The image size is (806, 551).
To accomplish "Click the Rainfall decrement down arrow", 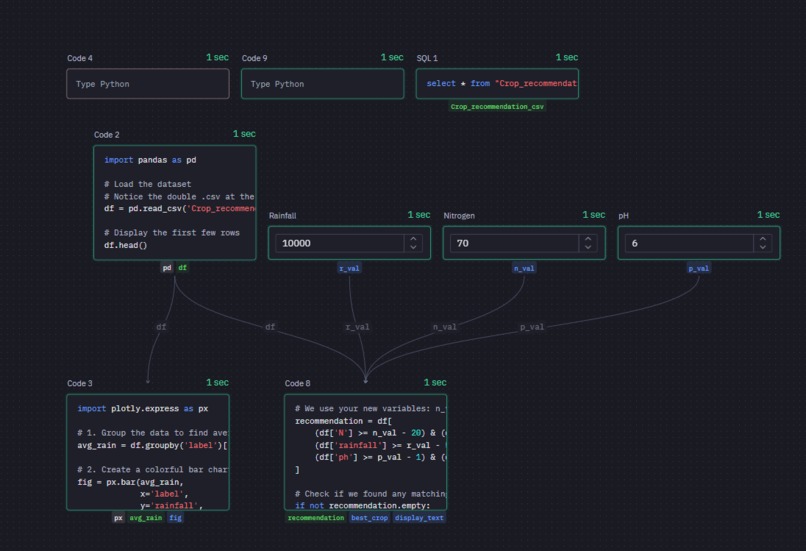I will coord(413,247).
